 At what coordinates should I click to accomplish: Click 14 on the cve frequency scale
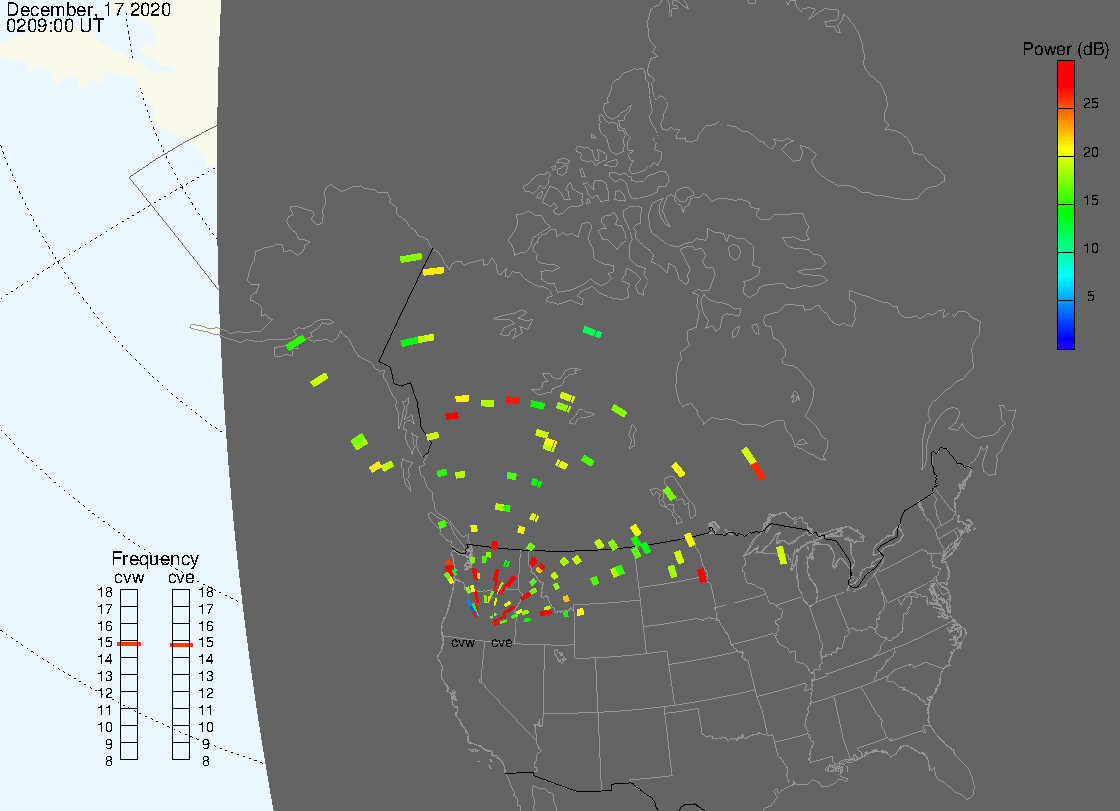click(206, 660)
